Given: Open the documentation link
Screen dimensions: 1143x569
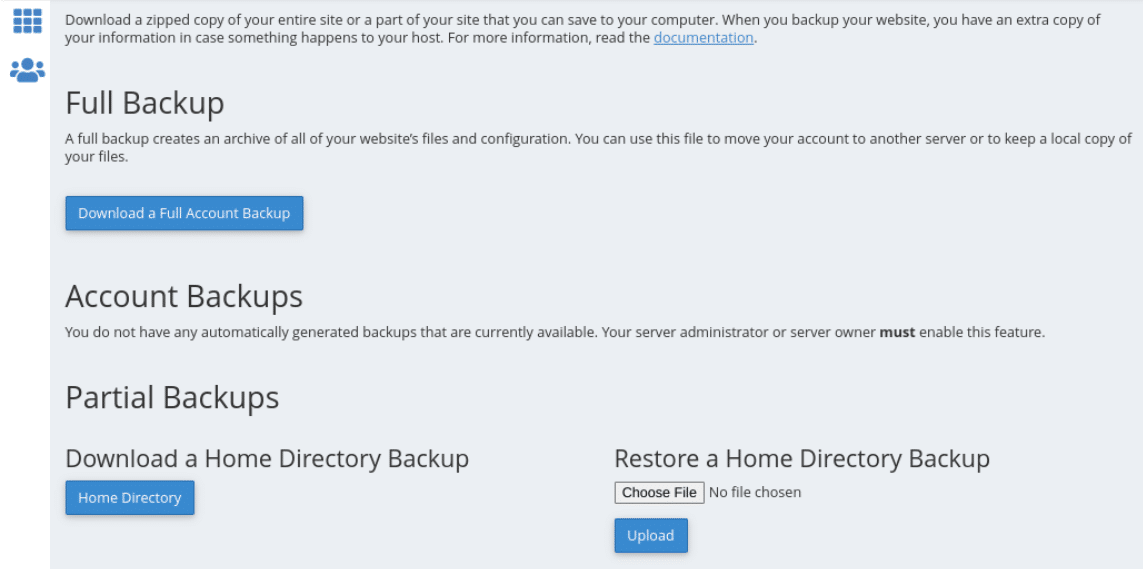Looking at the screenshot, I should coord(703,38).
